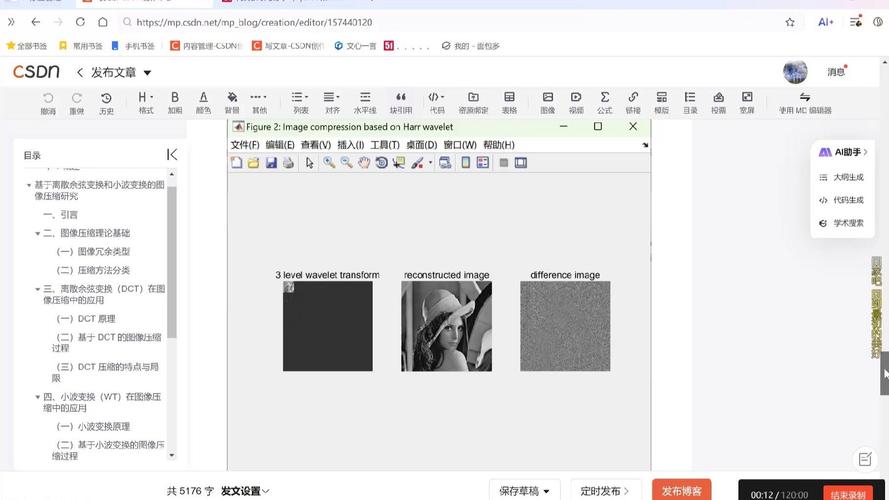Click the CSDN logo
This screenshot has height=500, width=889.
click(x=36, y=71)
